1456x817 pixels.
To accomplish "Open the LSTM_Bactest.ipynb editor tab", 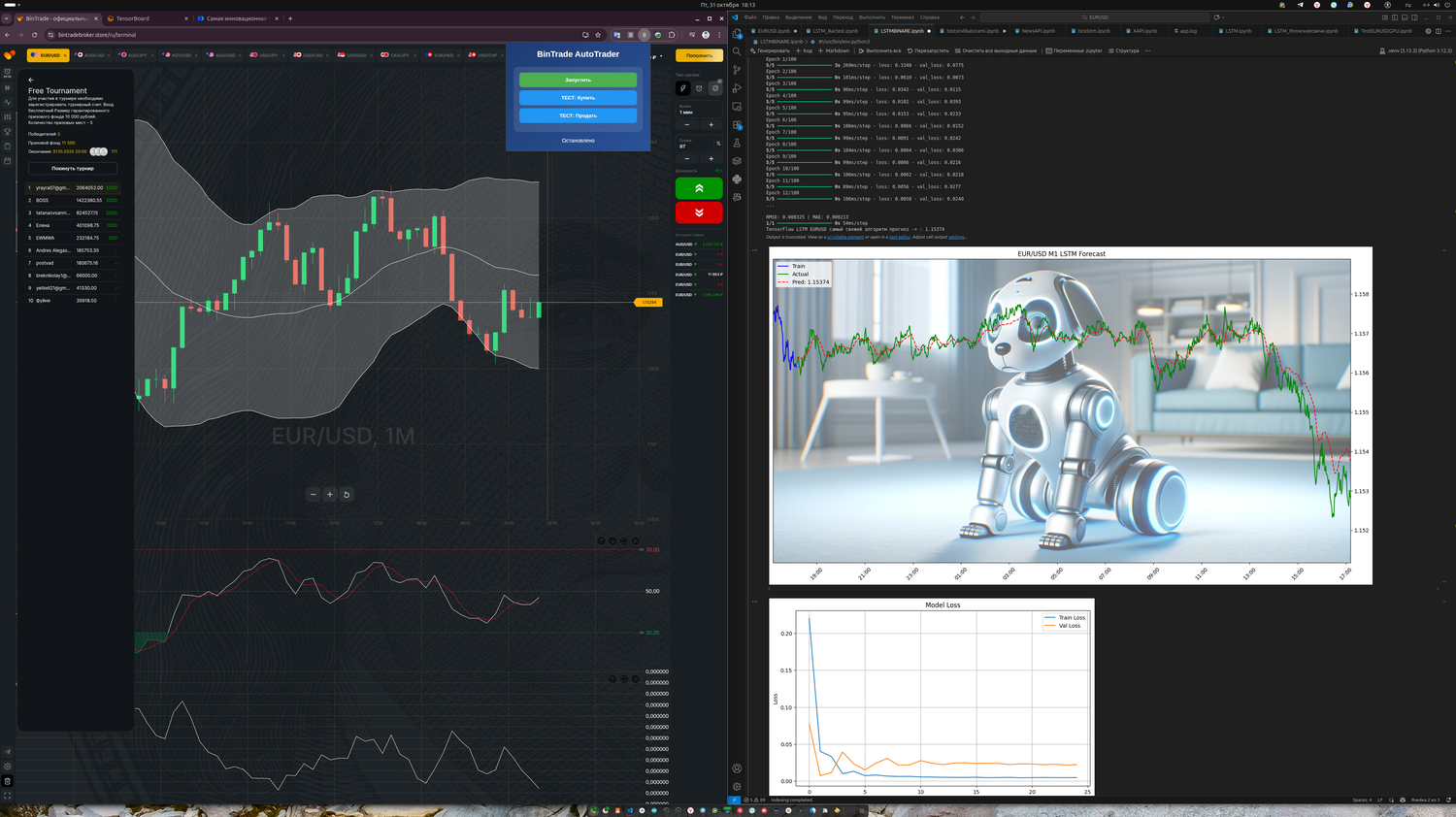I will click(x=835, y=31).
